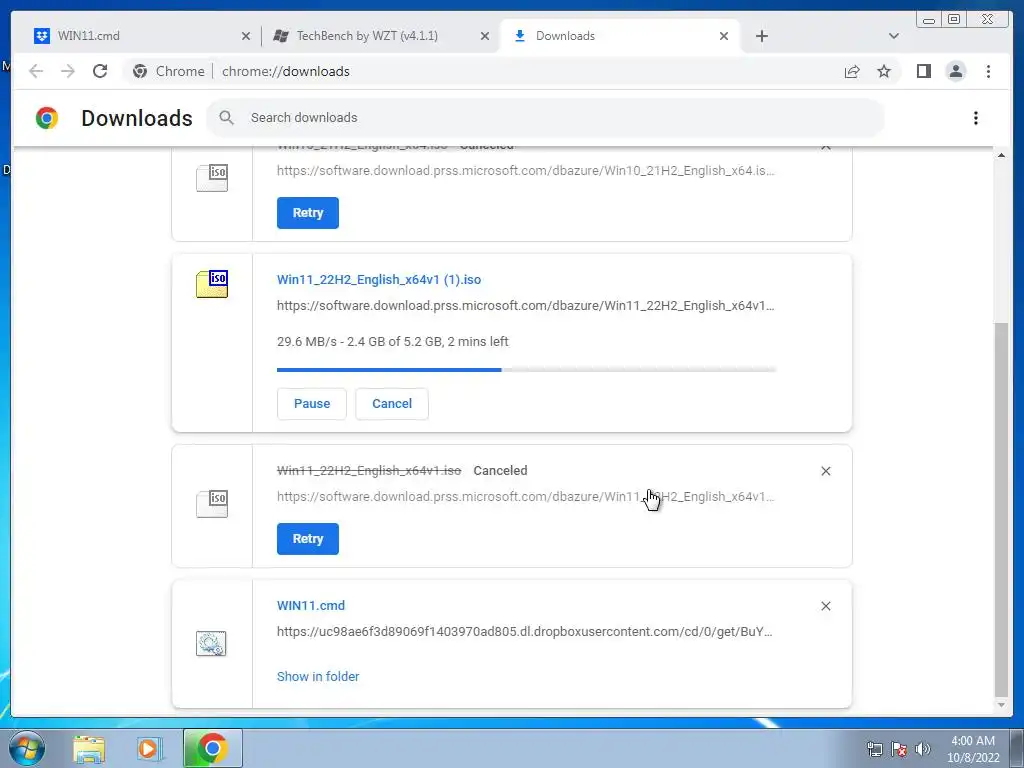Click the Win11 download progress bar
The width and height of the screenshot is (1024, 768).
point(526,370)
